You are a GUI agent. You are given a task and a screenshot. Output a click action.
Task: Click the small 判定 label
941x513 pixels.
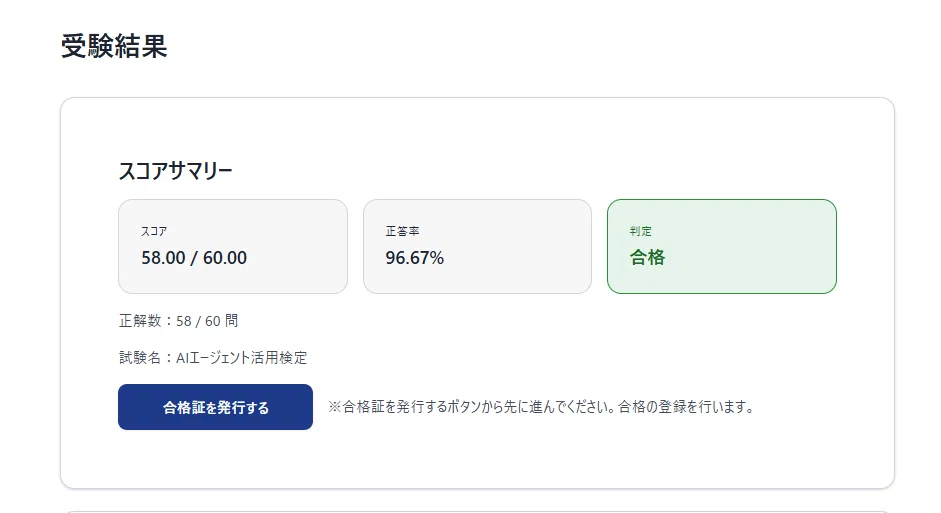(x=640, y=231)
